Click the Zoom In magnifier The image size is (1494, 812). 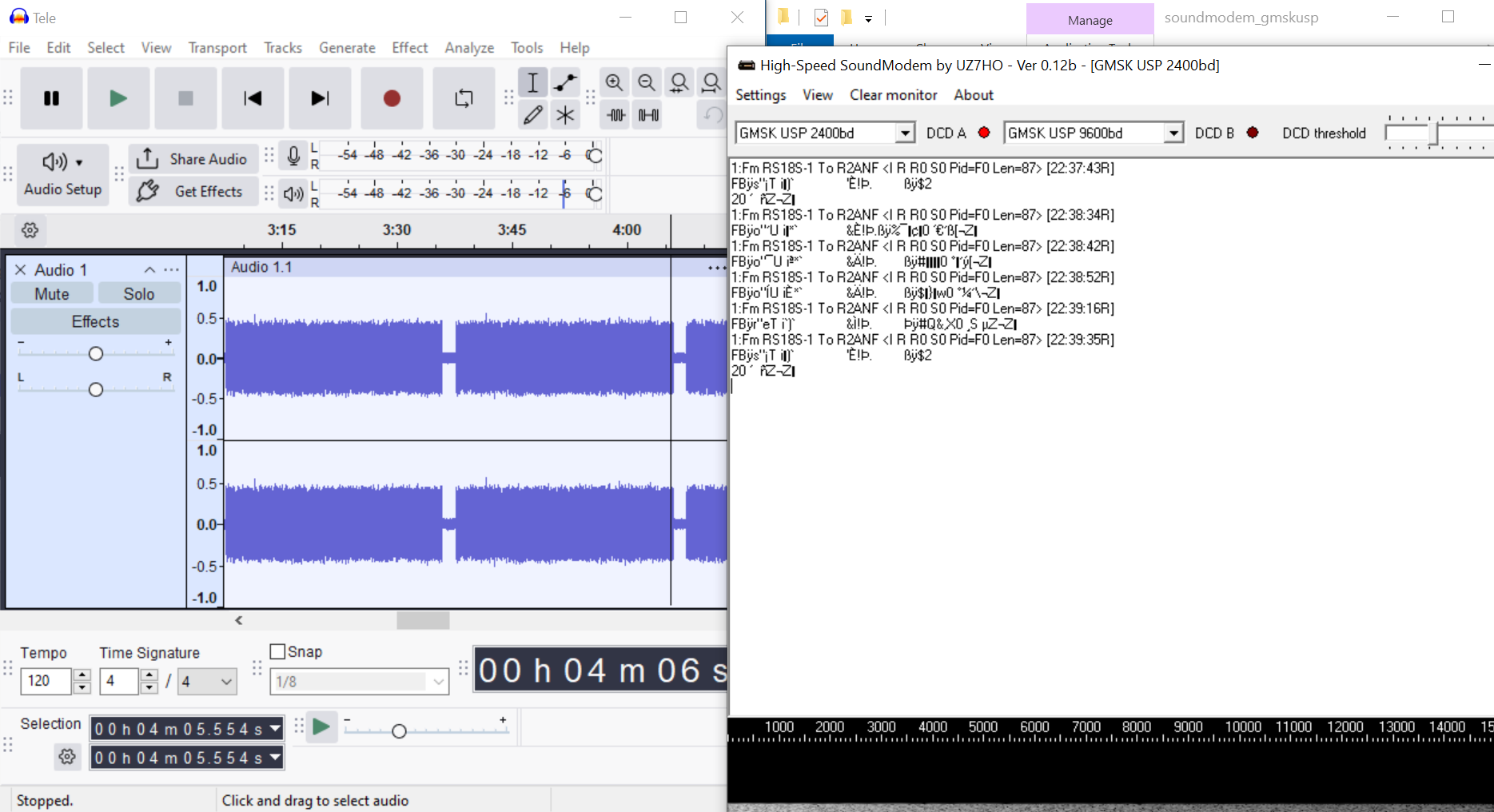coord(614,82)
